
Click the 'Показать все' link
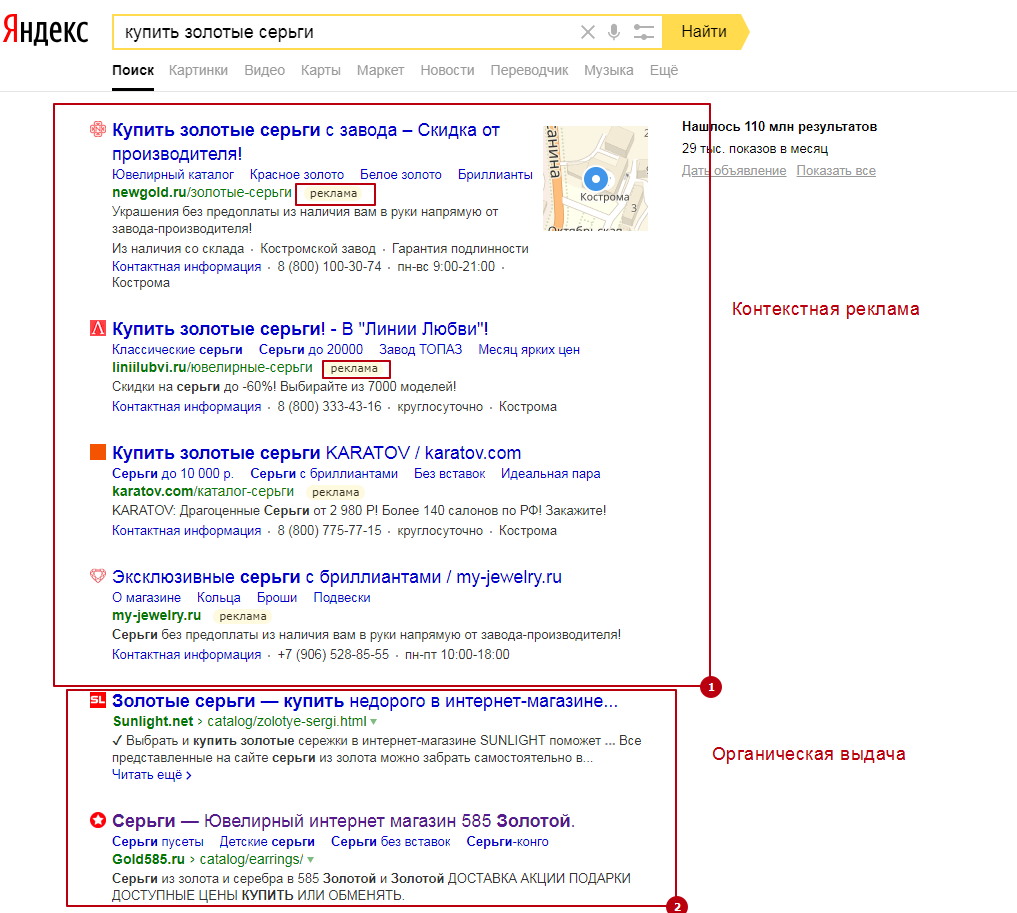pyautogui.click(x=836, y=171)
